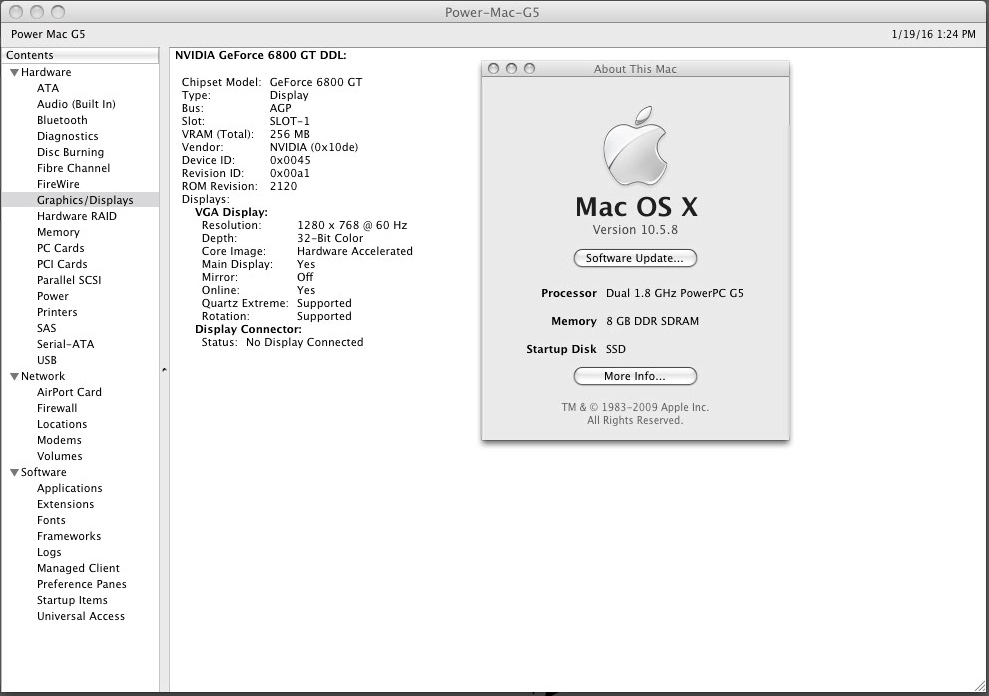Click the 256 MB VRAM value

click(290, 134)
